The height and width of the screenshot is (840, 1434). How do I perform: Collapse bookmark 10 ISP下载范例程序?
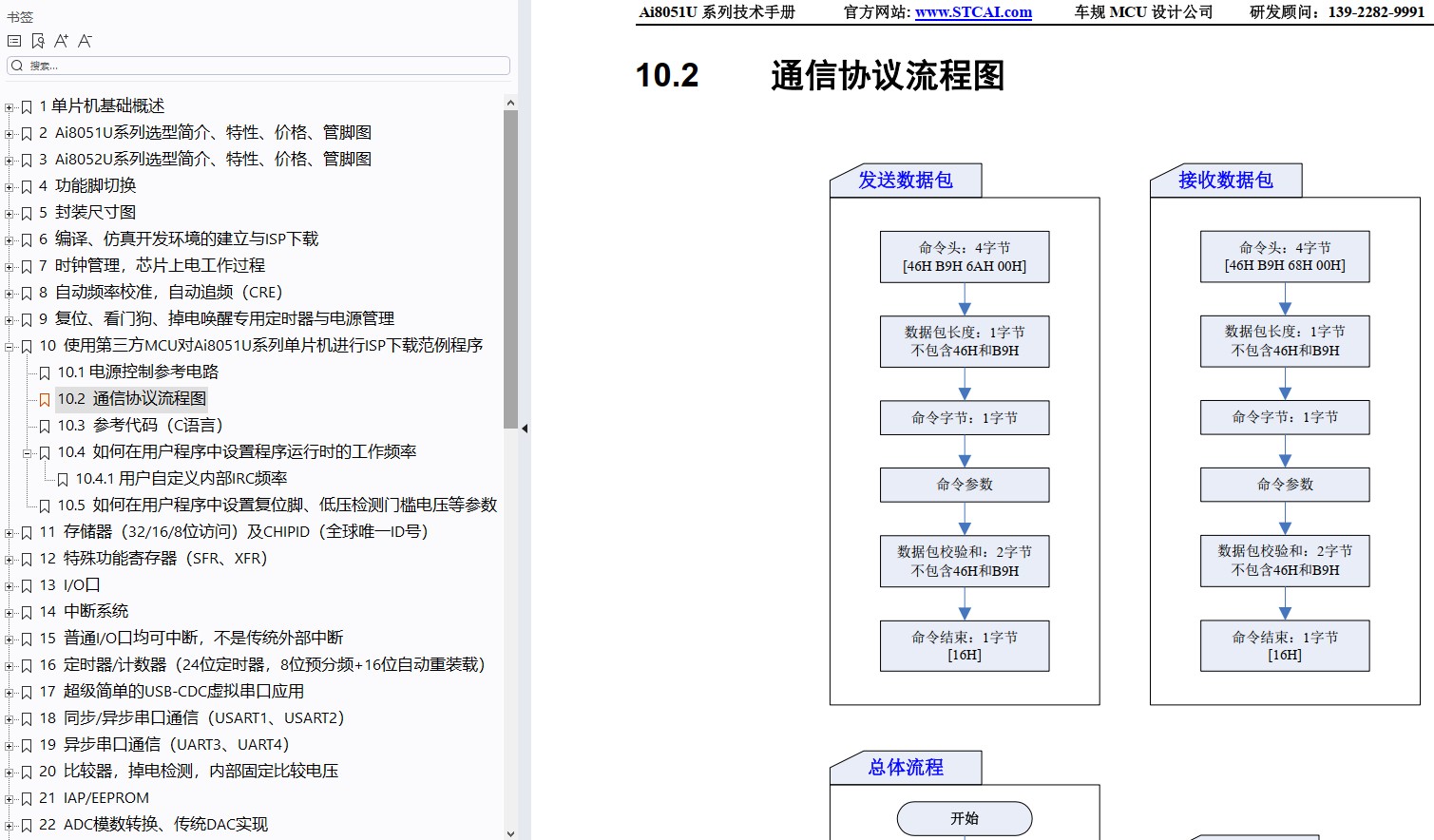pyautogui.click(x=10, y=347)
